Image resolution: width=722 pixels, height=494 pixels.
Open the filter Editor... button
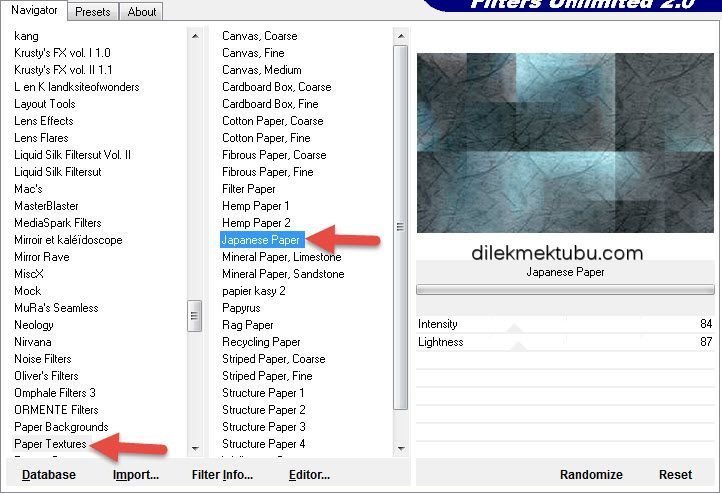point(309,475)
